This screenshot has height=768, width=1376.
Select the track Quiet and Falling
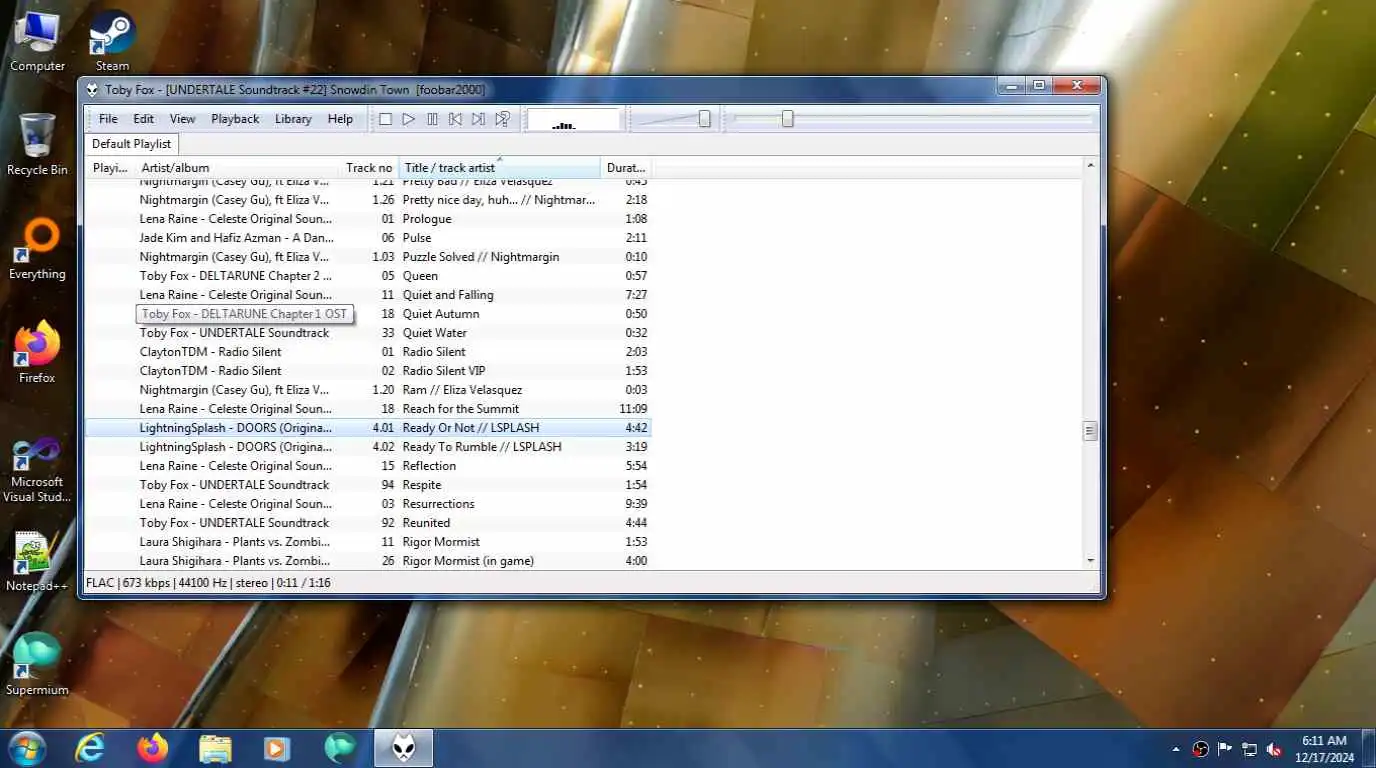(368, 295)
